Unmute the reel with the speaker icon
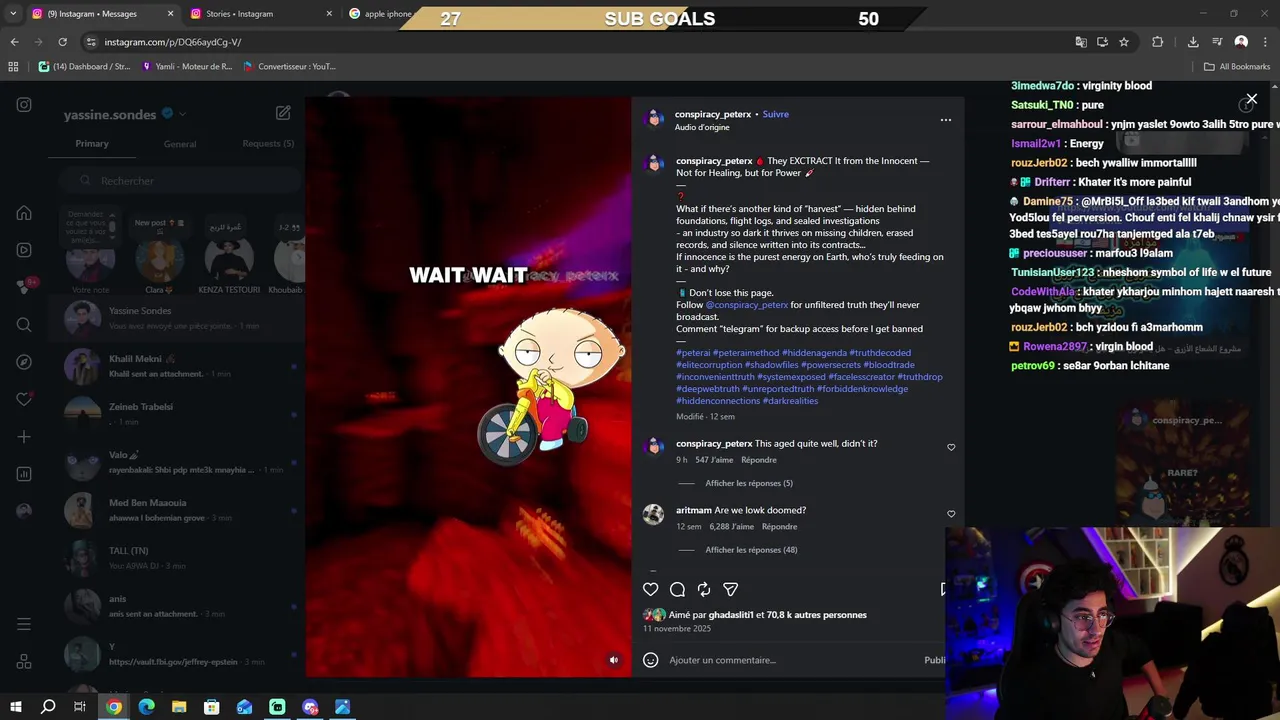This screenshot has width=1280, height=720. pos(614,660)
